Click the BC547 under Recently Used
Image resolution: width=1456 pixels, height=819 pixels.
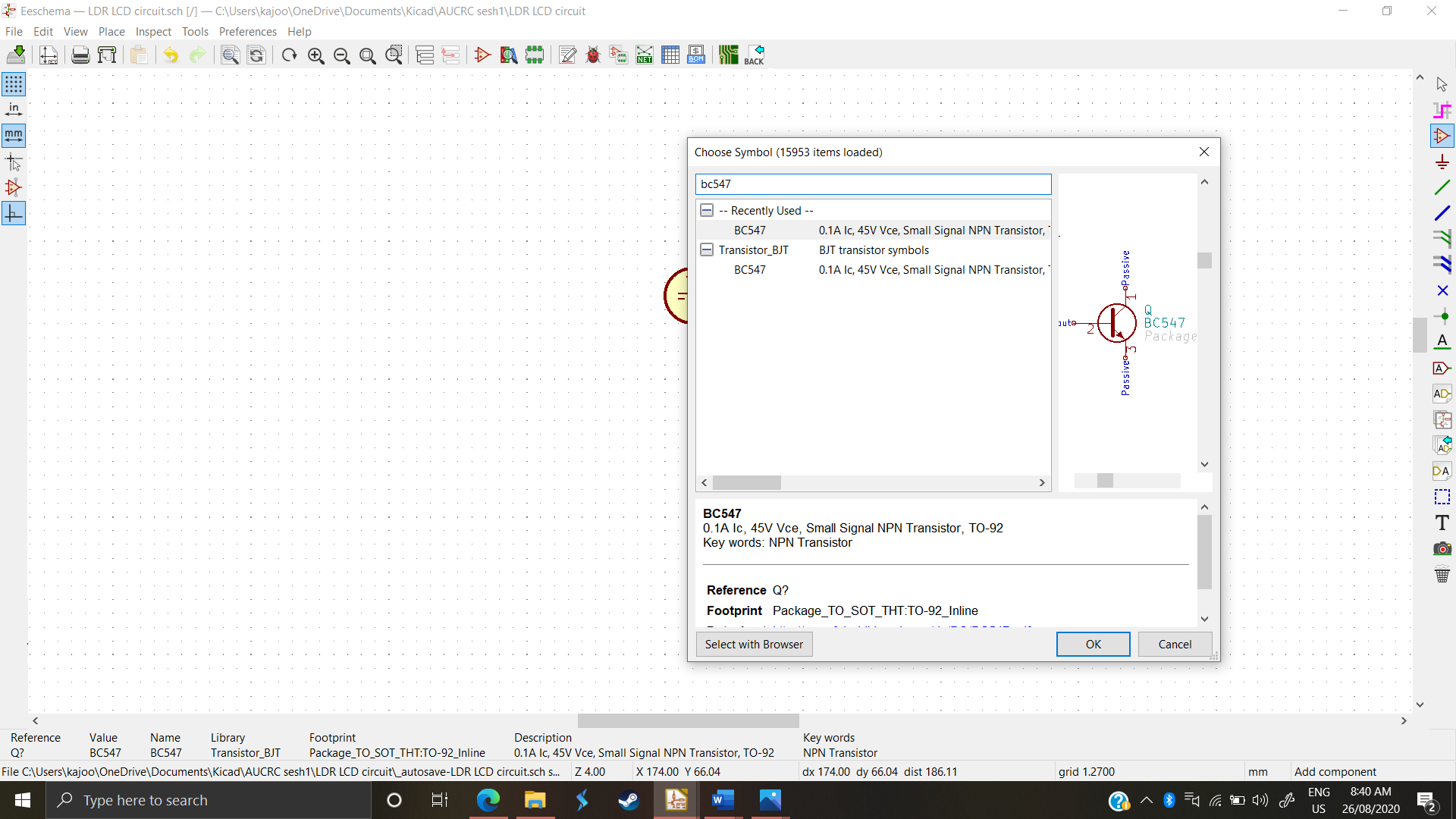pyautogui.click(x=749, y=230)
